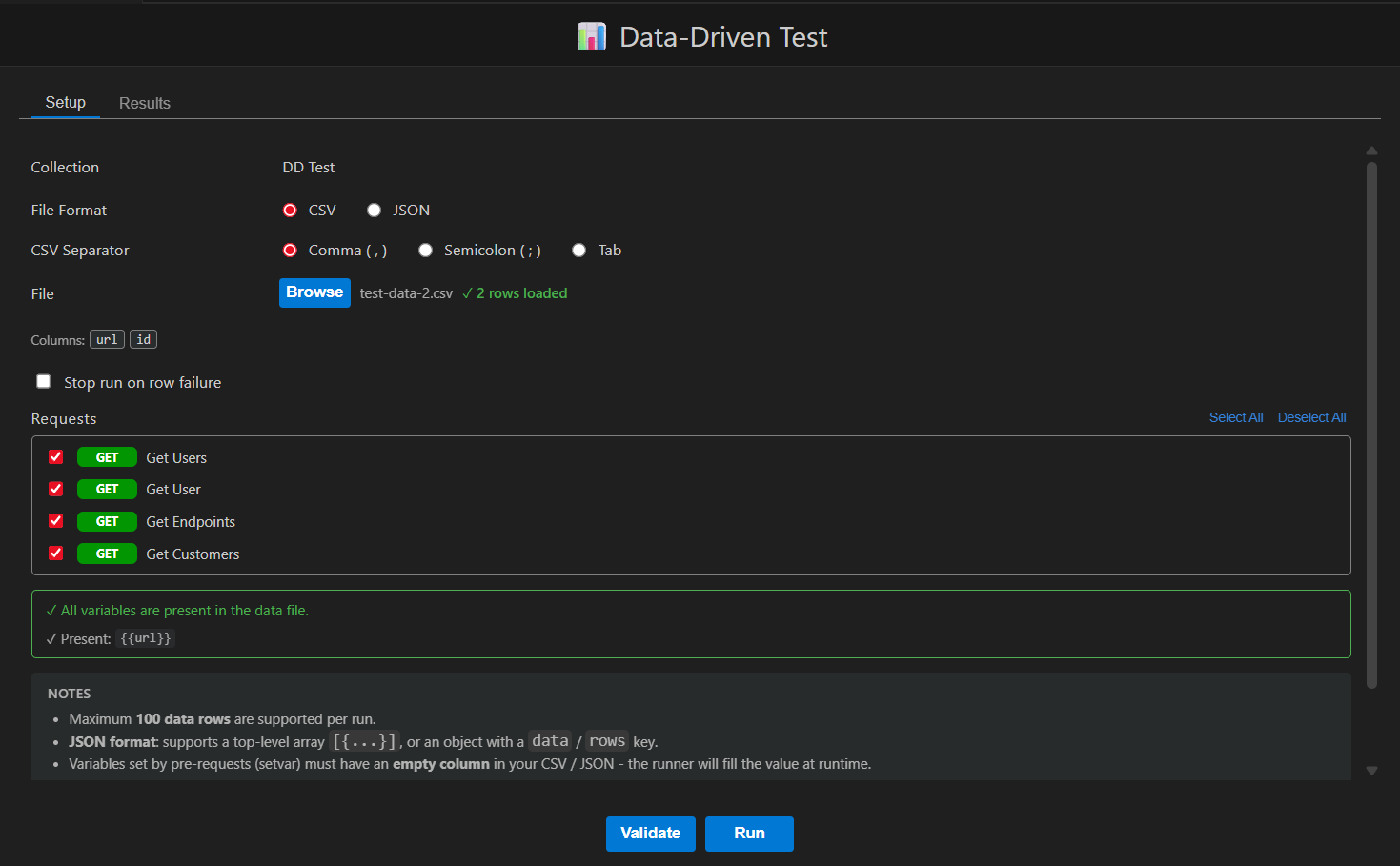
Task: Click the GET badge for Get User
Action: coord(107,490)
